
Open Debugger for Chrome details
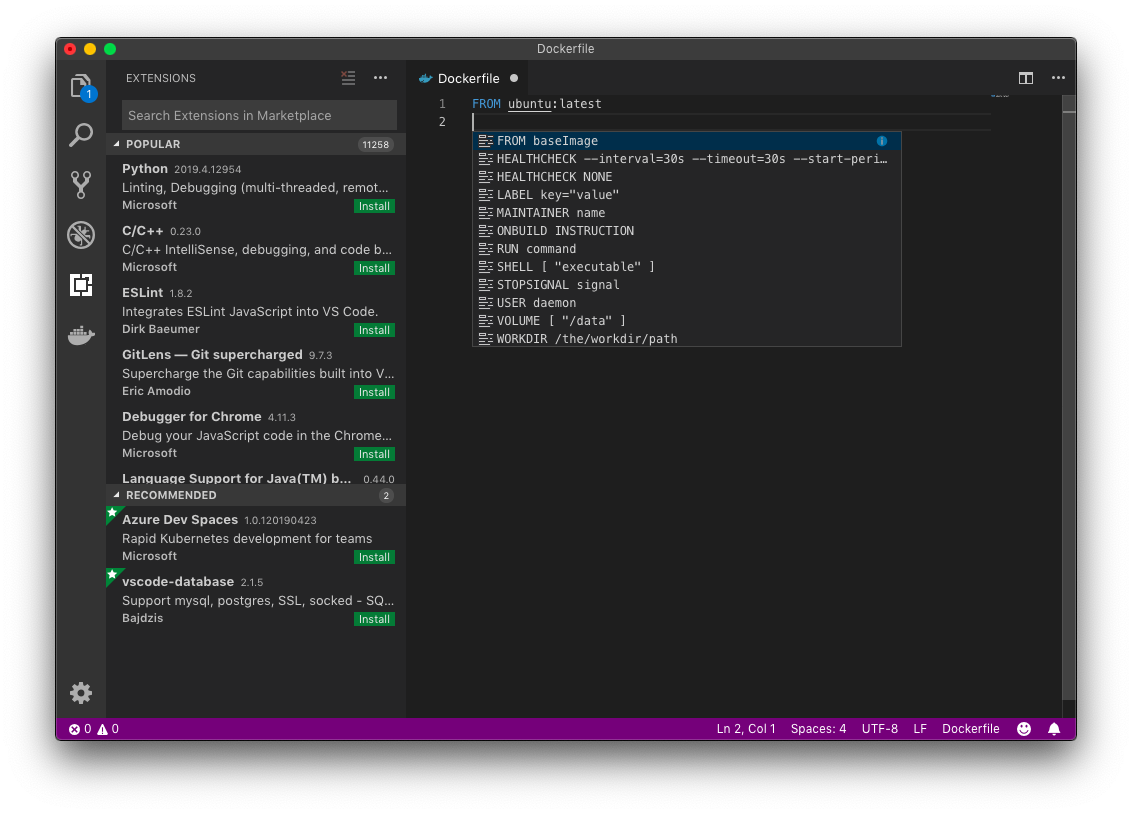(256, 434)
